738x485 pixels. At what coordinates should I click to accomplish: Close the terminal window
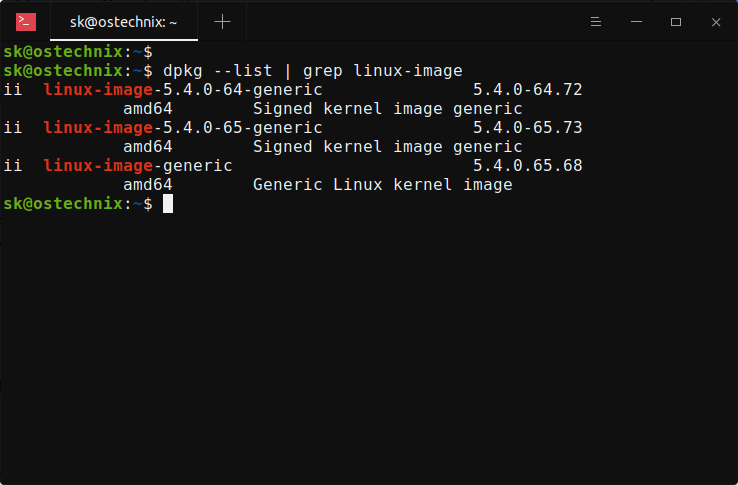pos(716,22)
